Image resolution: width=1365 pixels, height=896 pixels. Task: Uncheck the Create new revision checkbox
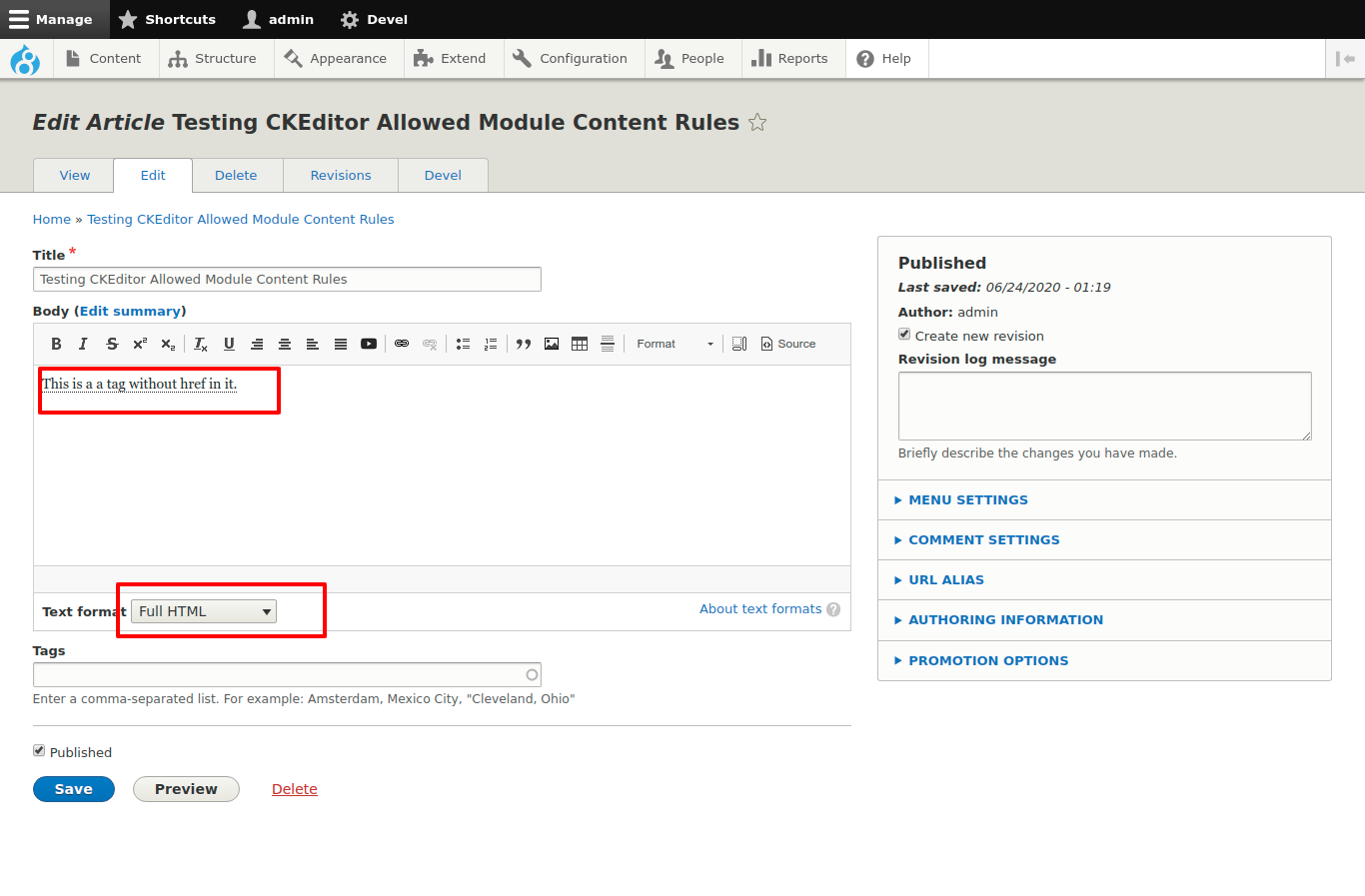tap(904, 335)
